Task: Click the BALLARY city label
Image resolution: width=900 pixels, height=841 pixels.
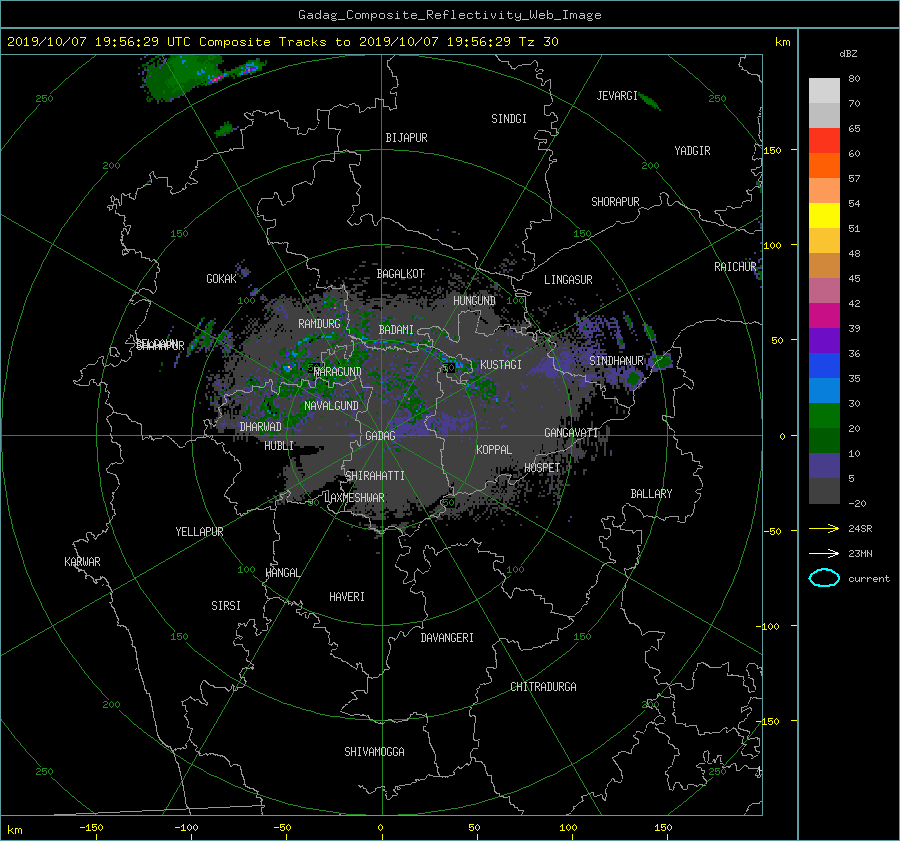Action: click(x=651, y=494)
